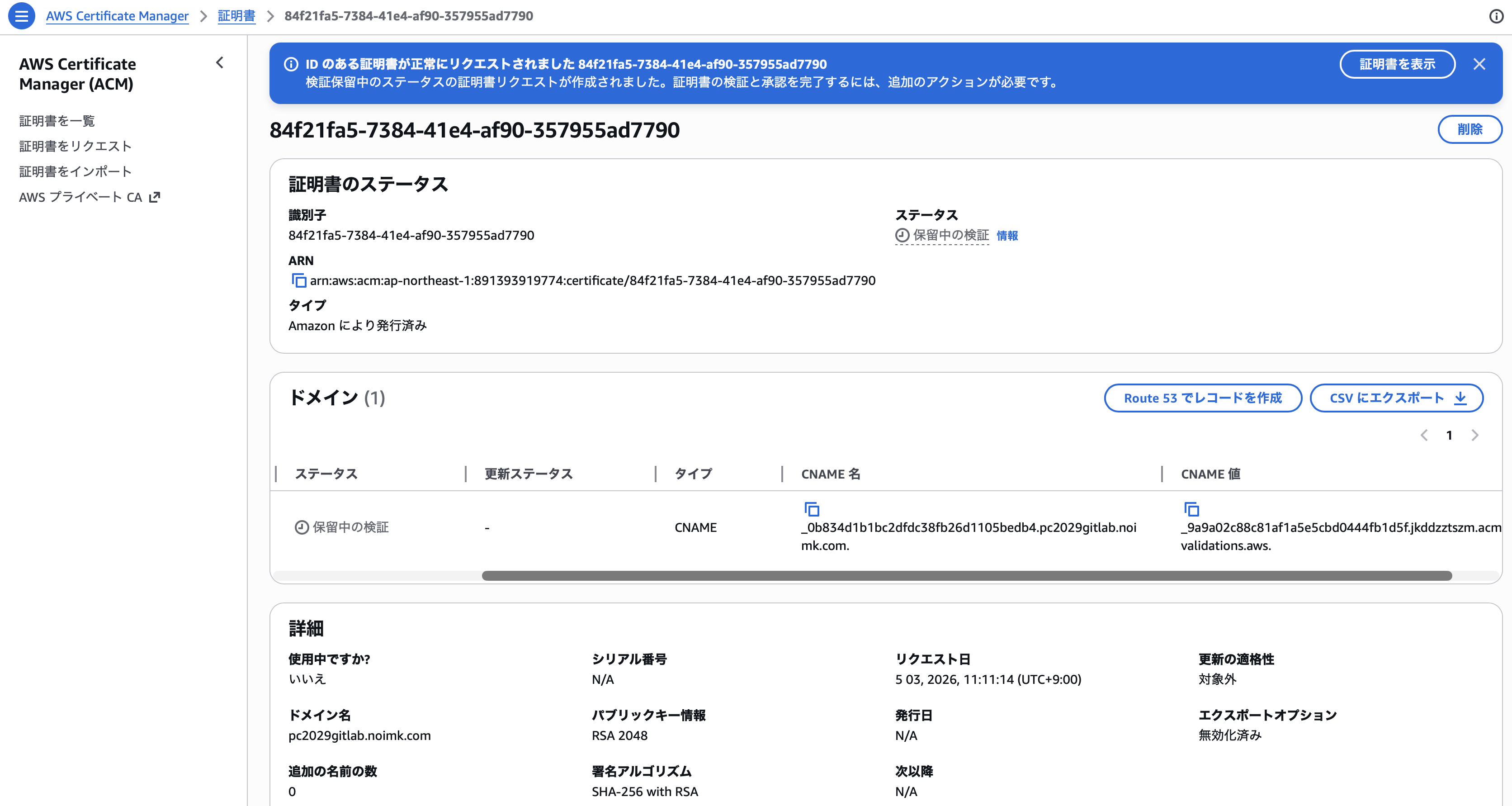Click the タイプ column header
This screenshot has width=1512, height=806.
point(693,474)
